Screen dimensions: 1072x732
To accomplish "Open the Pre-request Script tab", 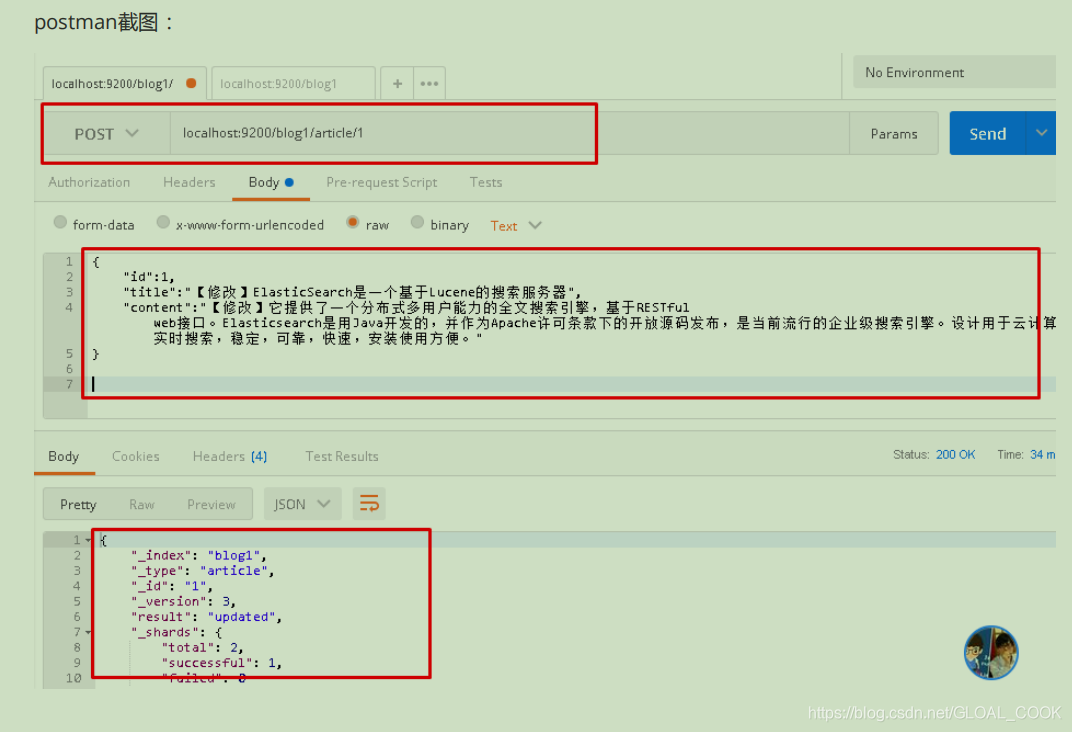I will [x=381, y=182].
